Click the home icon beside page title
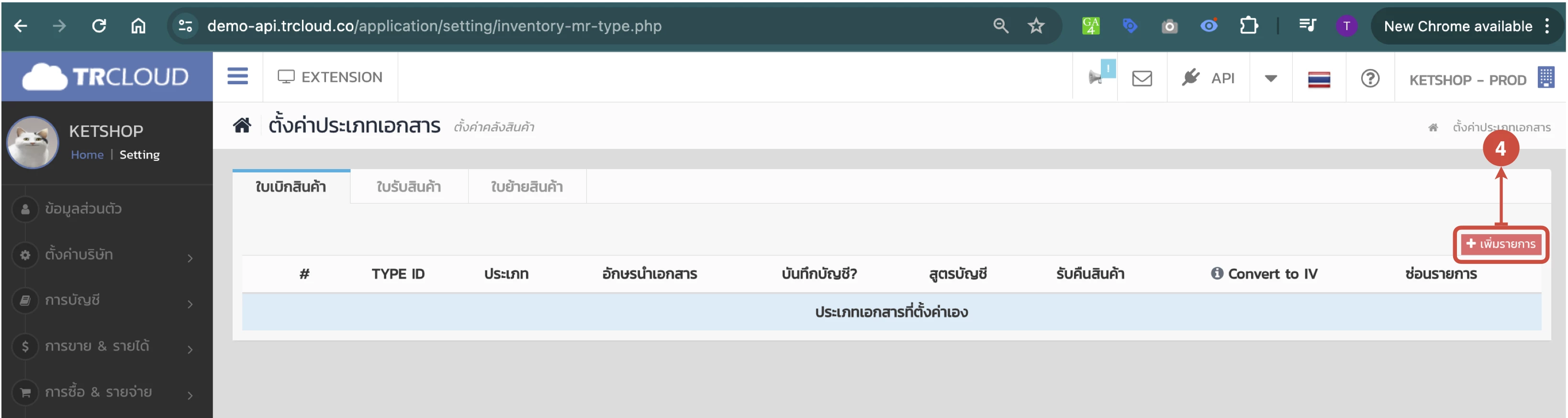This screenshot has width=1568, height=418. (x=242, y=125)
